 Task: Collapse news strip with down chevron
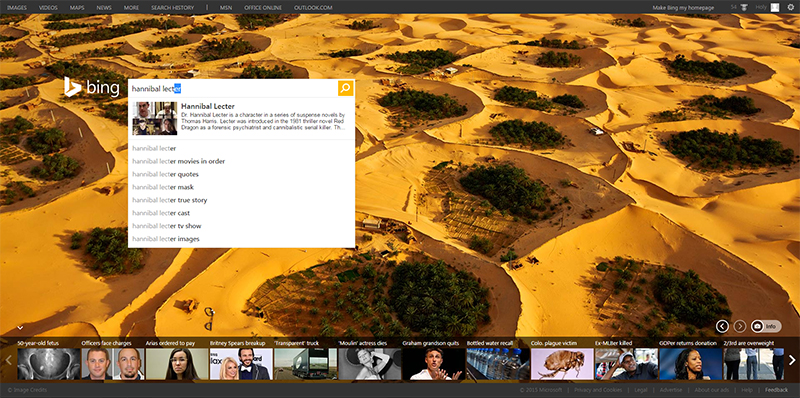[20, 328]
